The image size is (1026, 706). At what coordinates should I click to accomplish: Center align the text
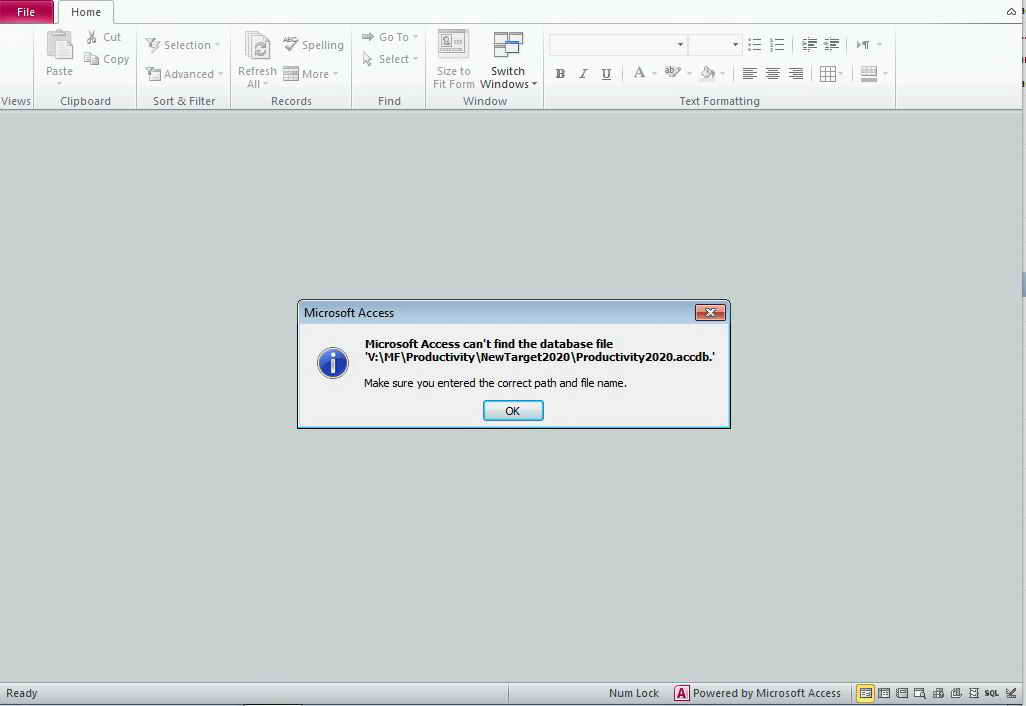click(x=773, y=74)
